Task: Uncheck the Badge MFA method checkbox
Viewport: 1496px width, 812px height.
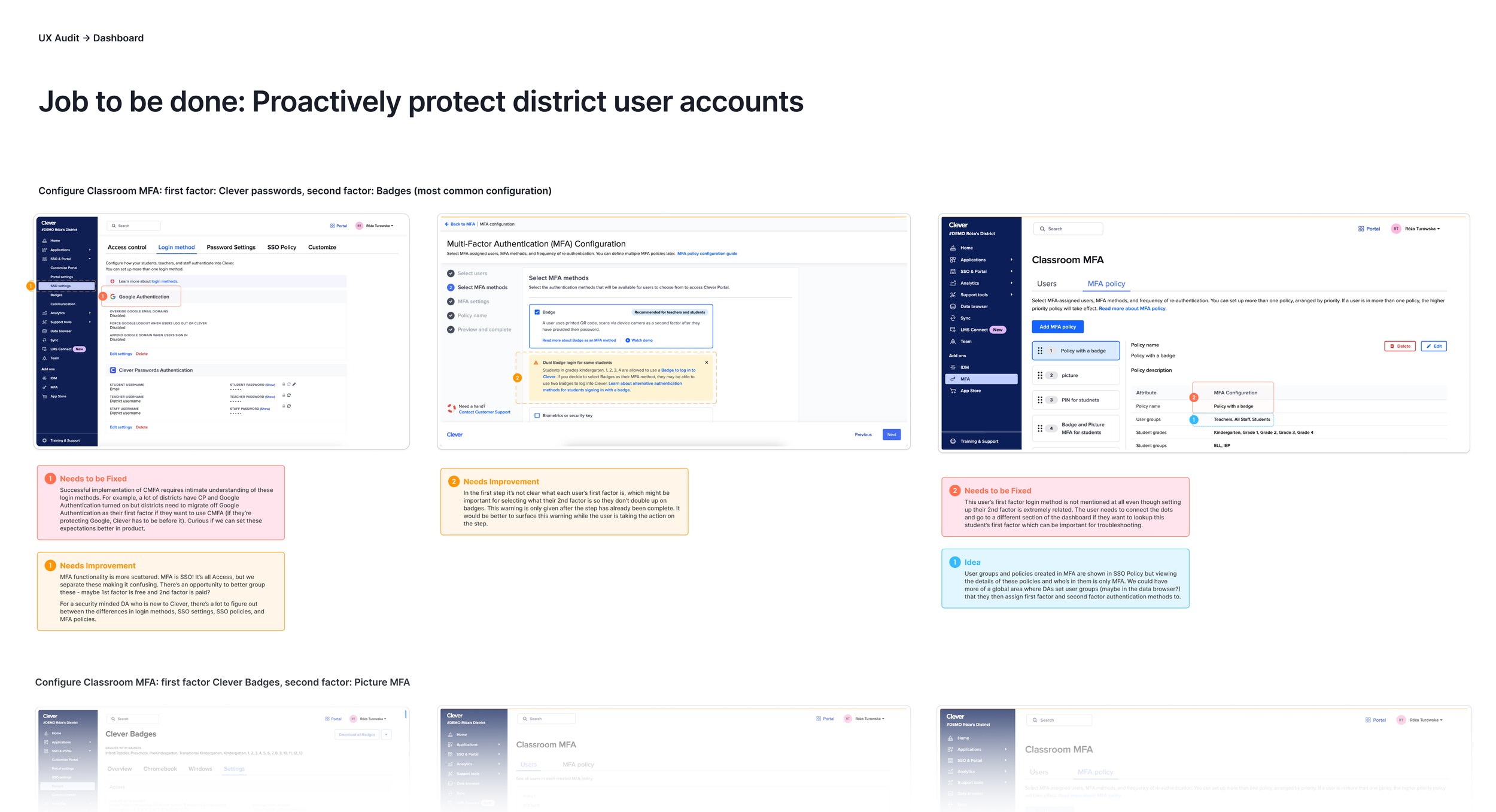Action: click(537, 312)
